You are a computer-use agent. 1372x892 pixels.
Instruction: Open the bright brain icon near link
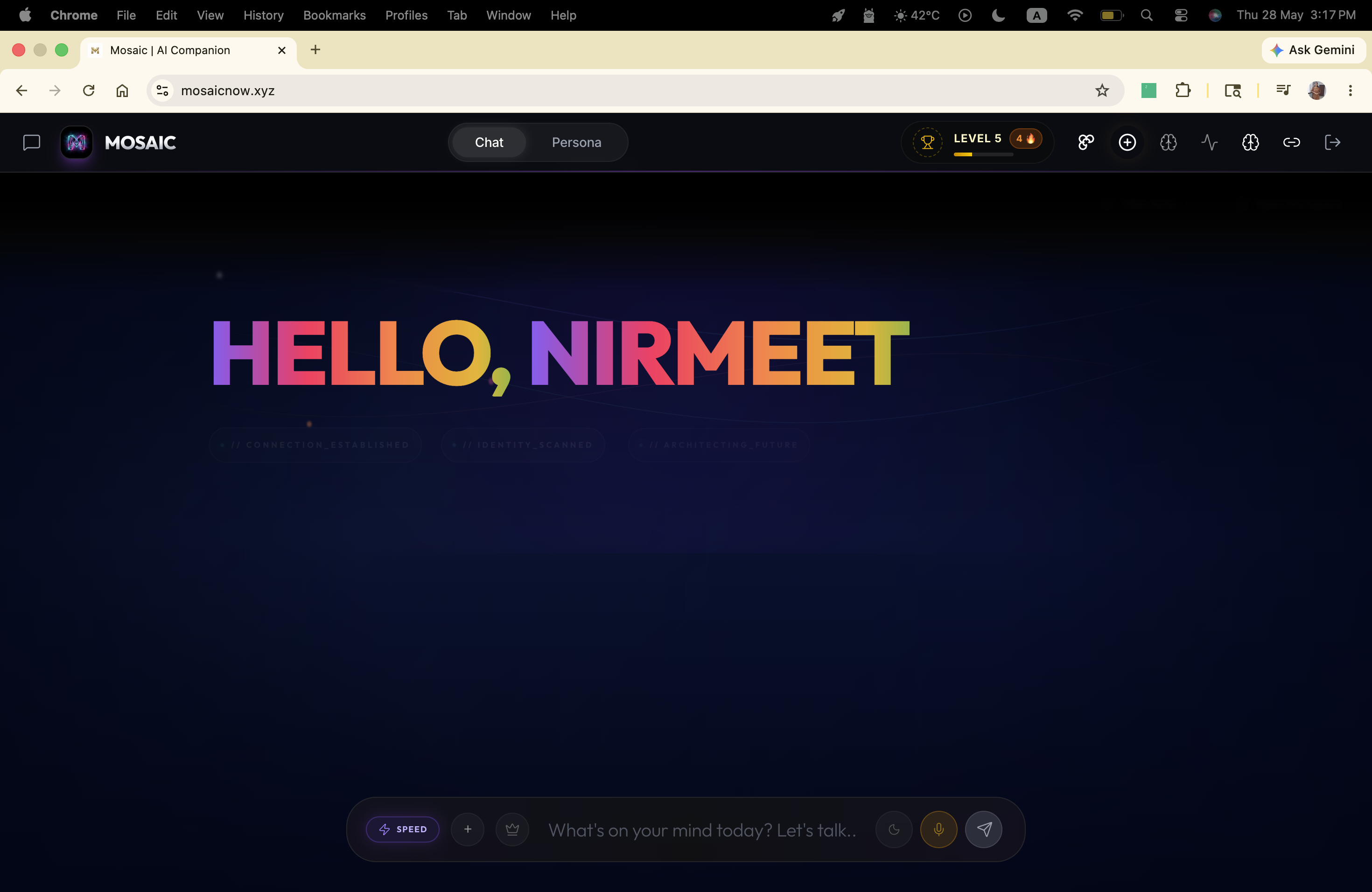1250,142
